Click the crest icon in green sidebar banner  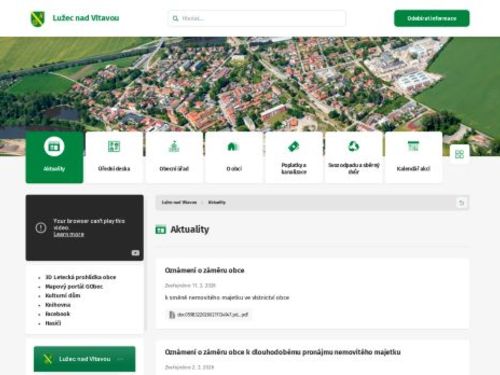point(48,359)
